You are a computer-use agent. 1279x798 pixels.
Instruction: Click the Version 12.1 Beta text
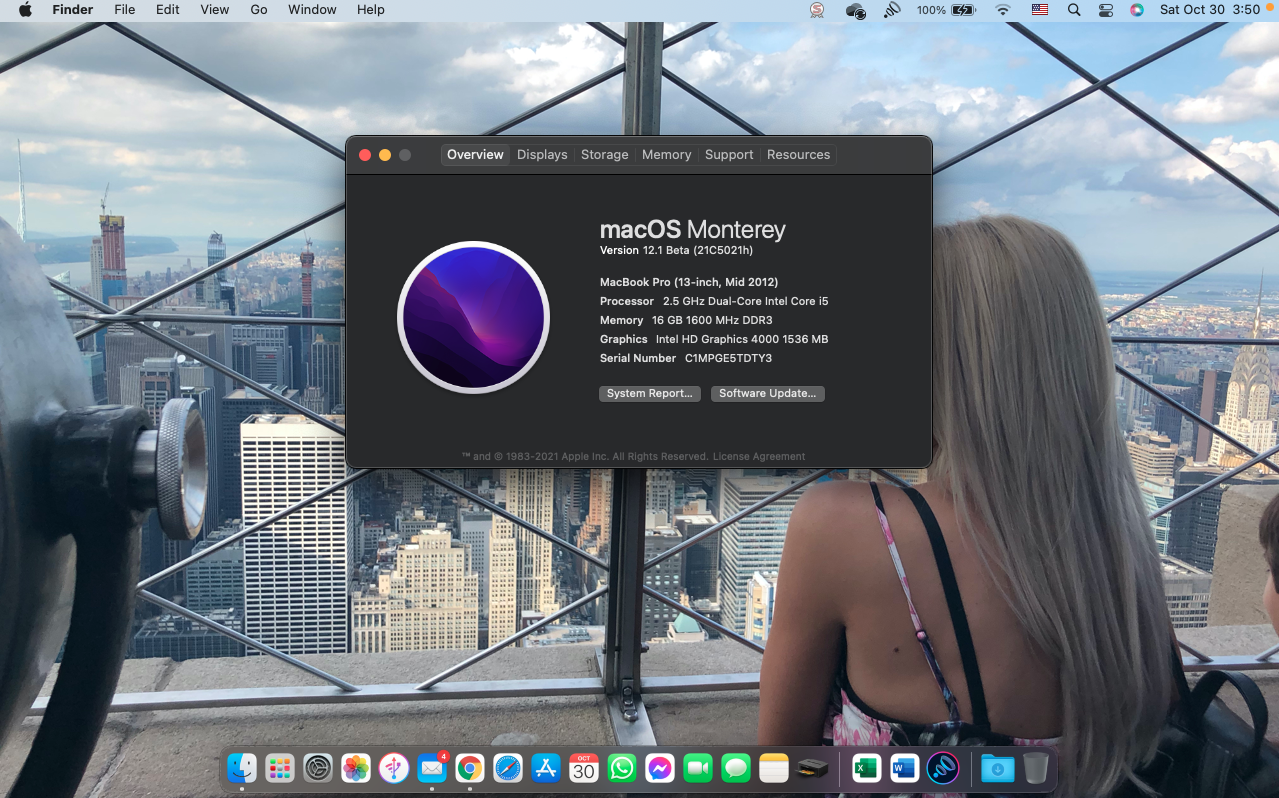(x=677, y=251)
